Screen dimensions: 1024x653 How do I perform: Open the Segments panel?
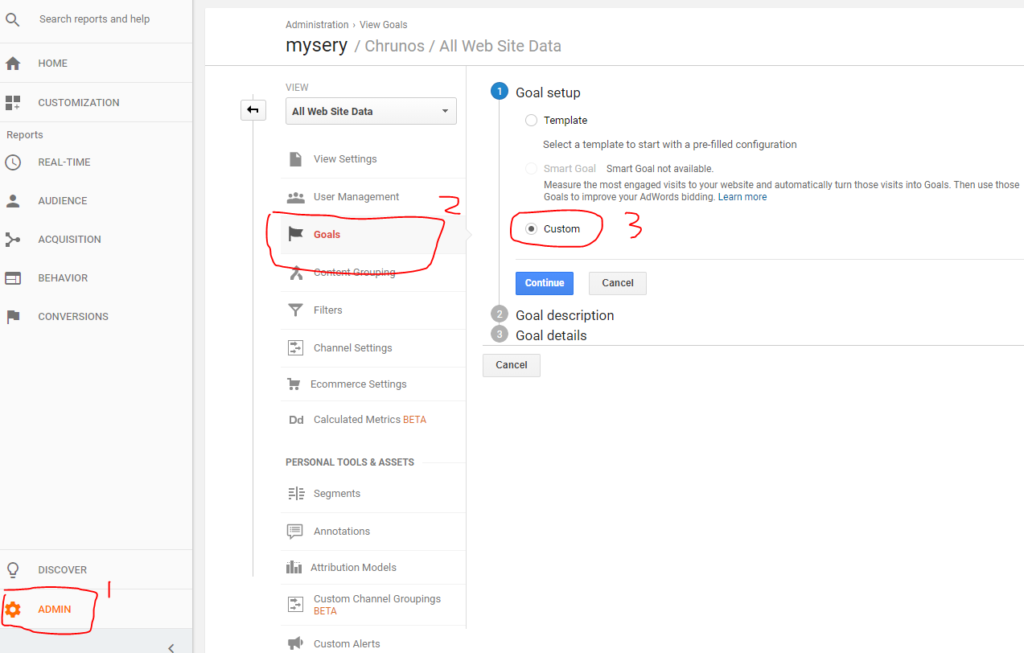[x=335, y=493]
